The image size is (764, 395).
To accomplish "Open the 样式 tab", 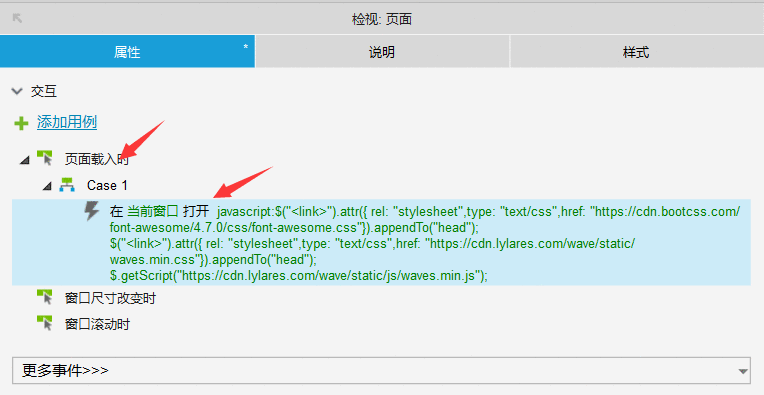I will click(x=636, y=52).
